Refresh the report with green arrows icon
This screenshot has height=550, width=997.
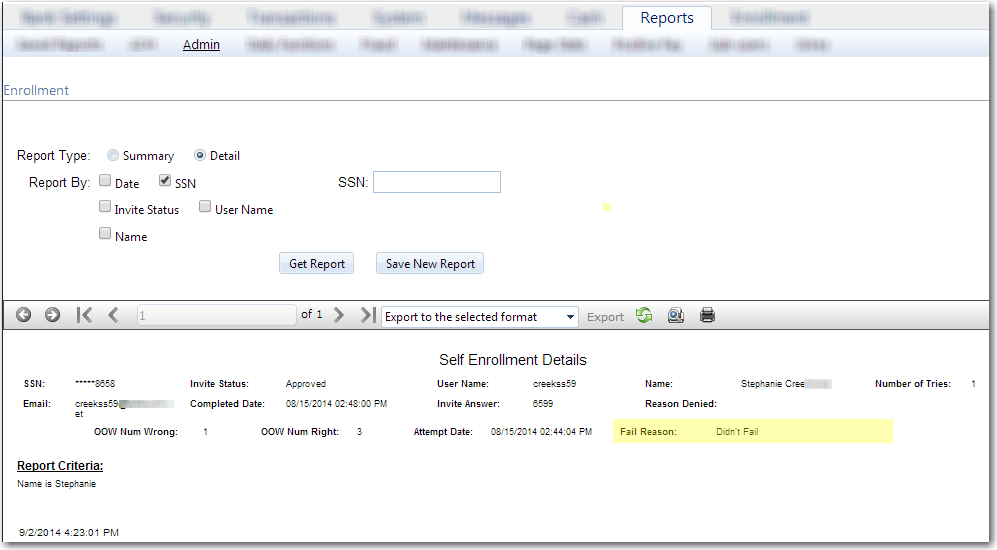644,315
